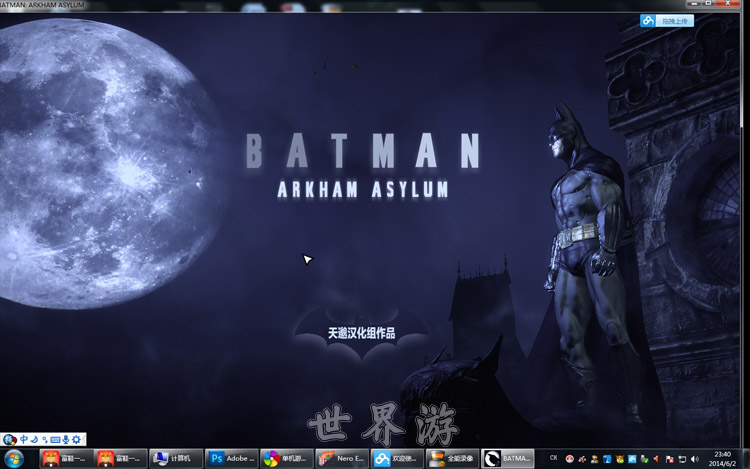
Task: Open the second red mascot taskbar button
Action: click(x=121, y=458)
